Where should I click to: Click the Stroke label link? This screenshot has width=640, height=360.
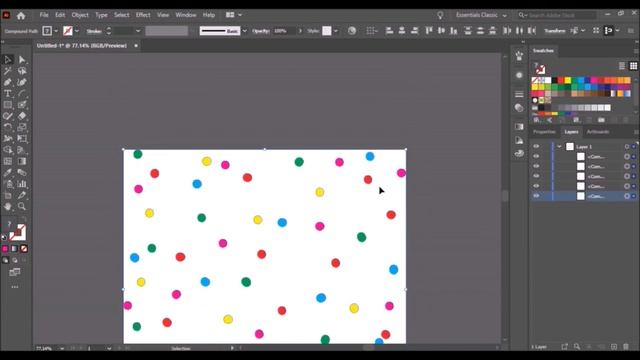tap(94, 31)
